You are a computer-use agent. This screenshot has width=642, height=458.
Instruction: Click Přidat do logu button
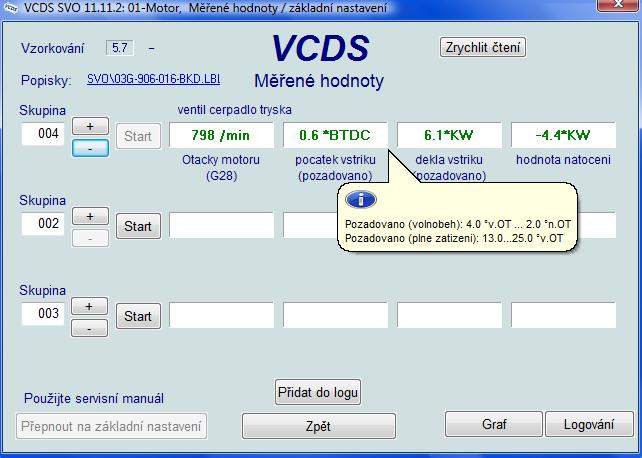[x=318, y=392]
